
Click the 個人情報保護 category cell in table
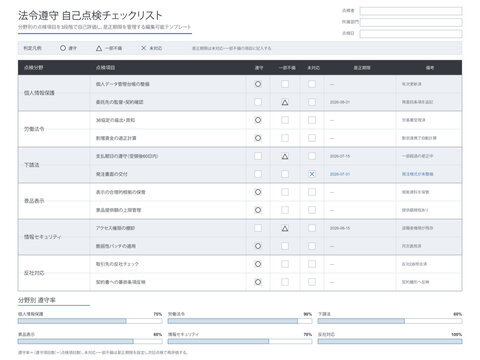click(54, 93)
